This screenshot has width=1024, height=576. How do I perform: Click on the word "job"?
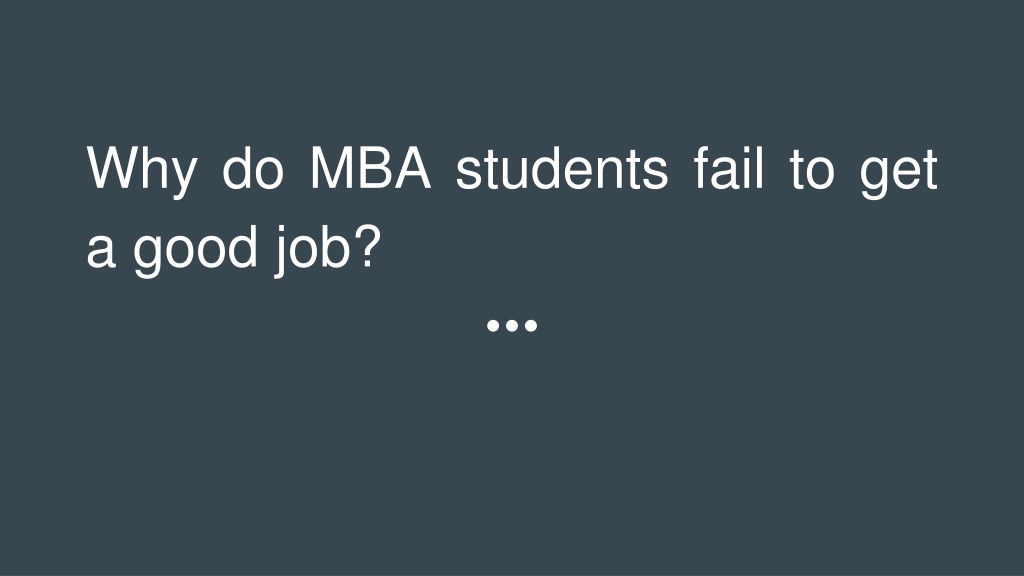(312, 251)
